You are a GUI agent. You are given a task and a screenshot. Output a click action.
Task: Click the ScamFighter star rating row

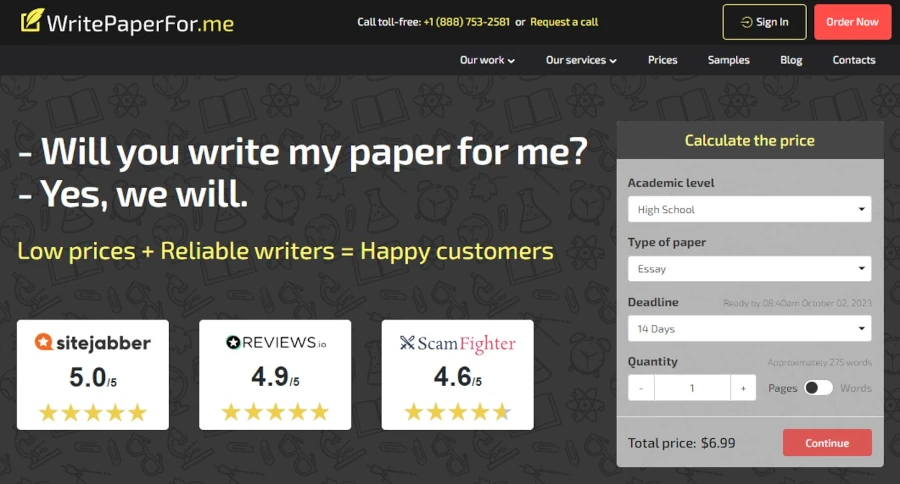pyautogui.click(x=457, y=412)
